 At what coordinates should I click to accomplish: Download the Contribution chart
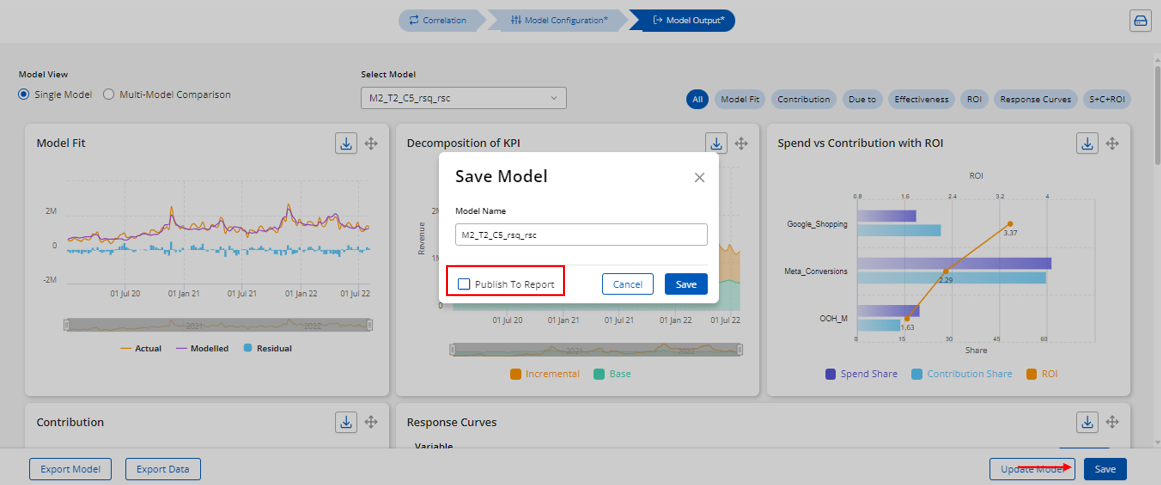(345, 422)
